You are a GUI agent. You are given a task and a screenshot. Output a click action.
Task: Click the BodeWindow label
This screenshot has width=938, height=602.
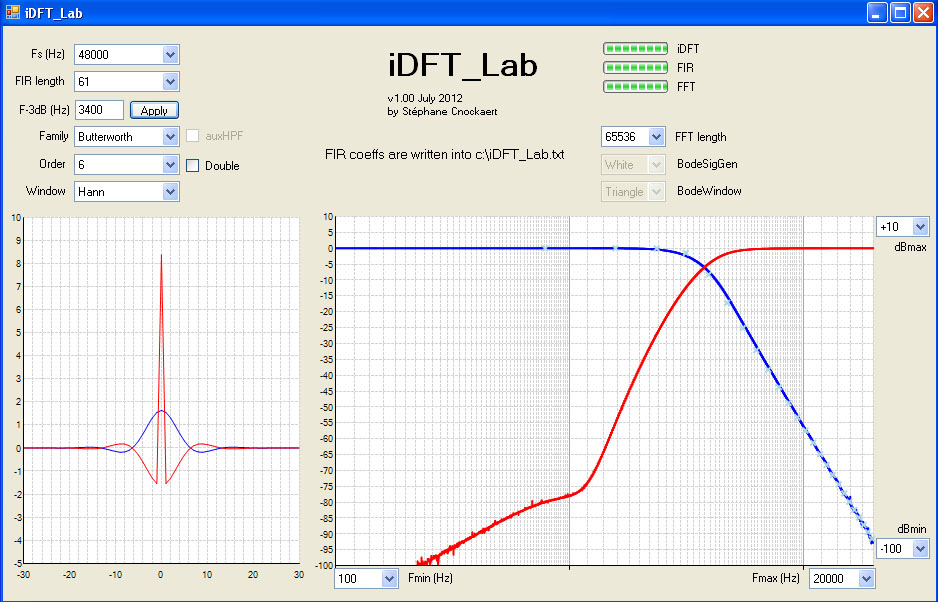(709, 191)
